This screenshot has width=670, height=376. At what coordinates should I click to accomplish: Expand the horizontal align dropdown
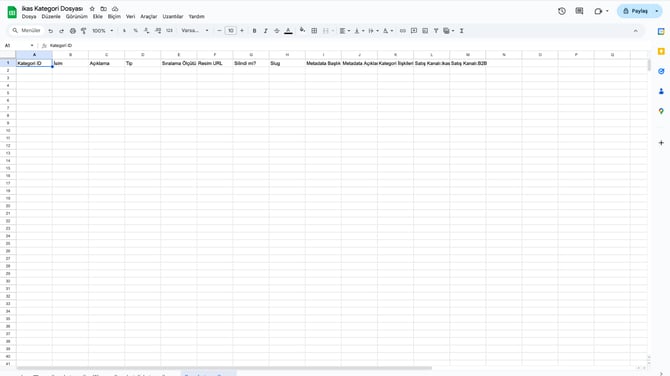tap(345, 31)
